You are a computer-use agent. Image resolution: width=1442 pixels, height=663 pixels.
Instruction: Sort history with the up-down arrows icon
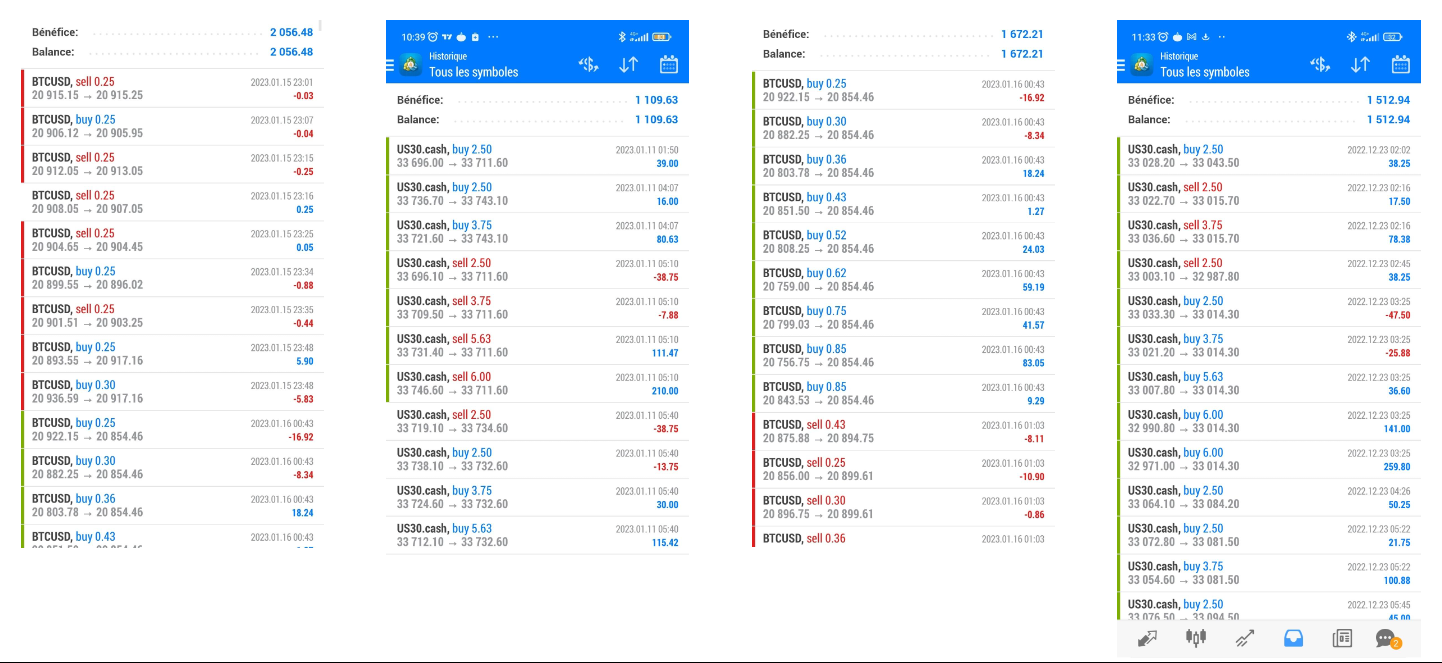click(1360, 64)
